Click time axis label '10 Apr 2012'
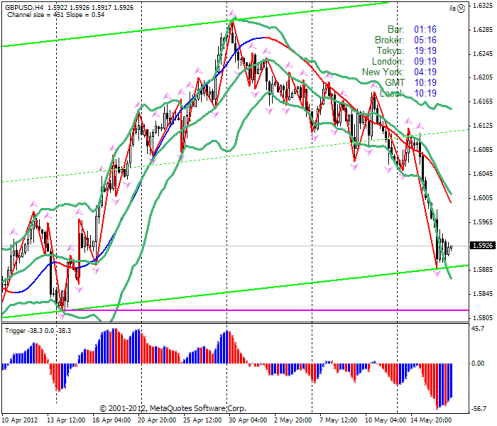 20,420
